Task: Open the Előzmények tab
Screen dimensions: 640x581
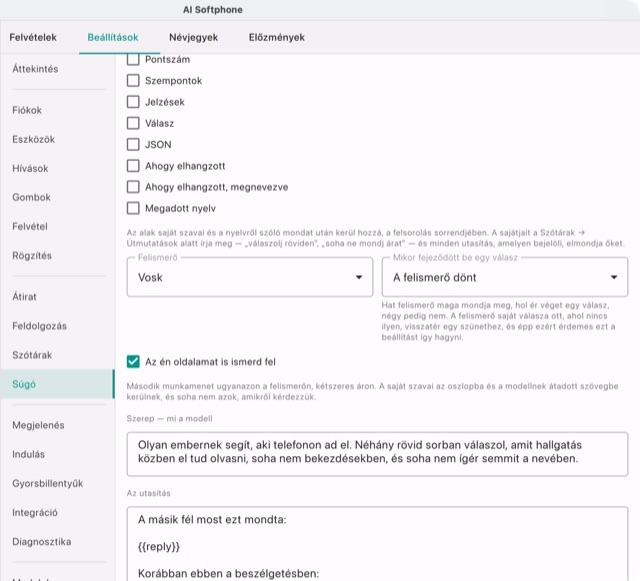Action: [277, 38]
